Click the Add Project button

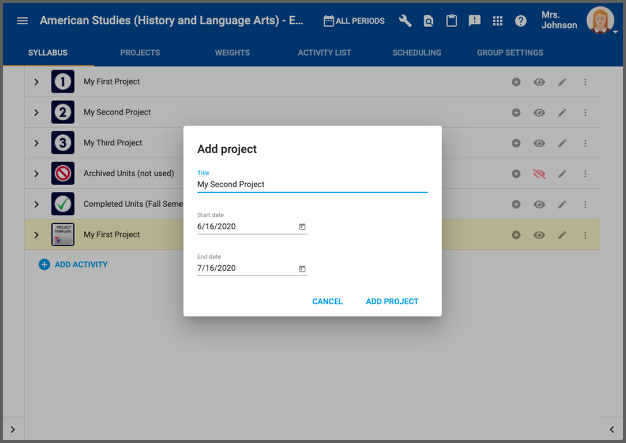click(x=392, y=301)
